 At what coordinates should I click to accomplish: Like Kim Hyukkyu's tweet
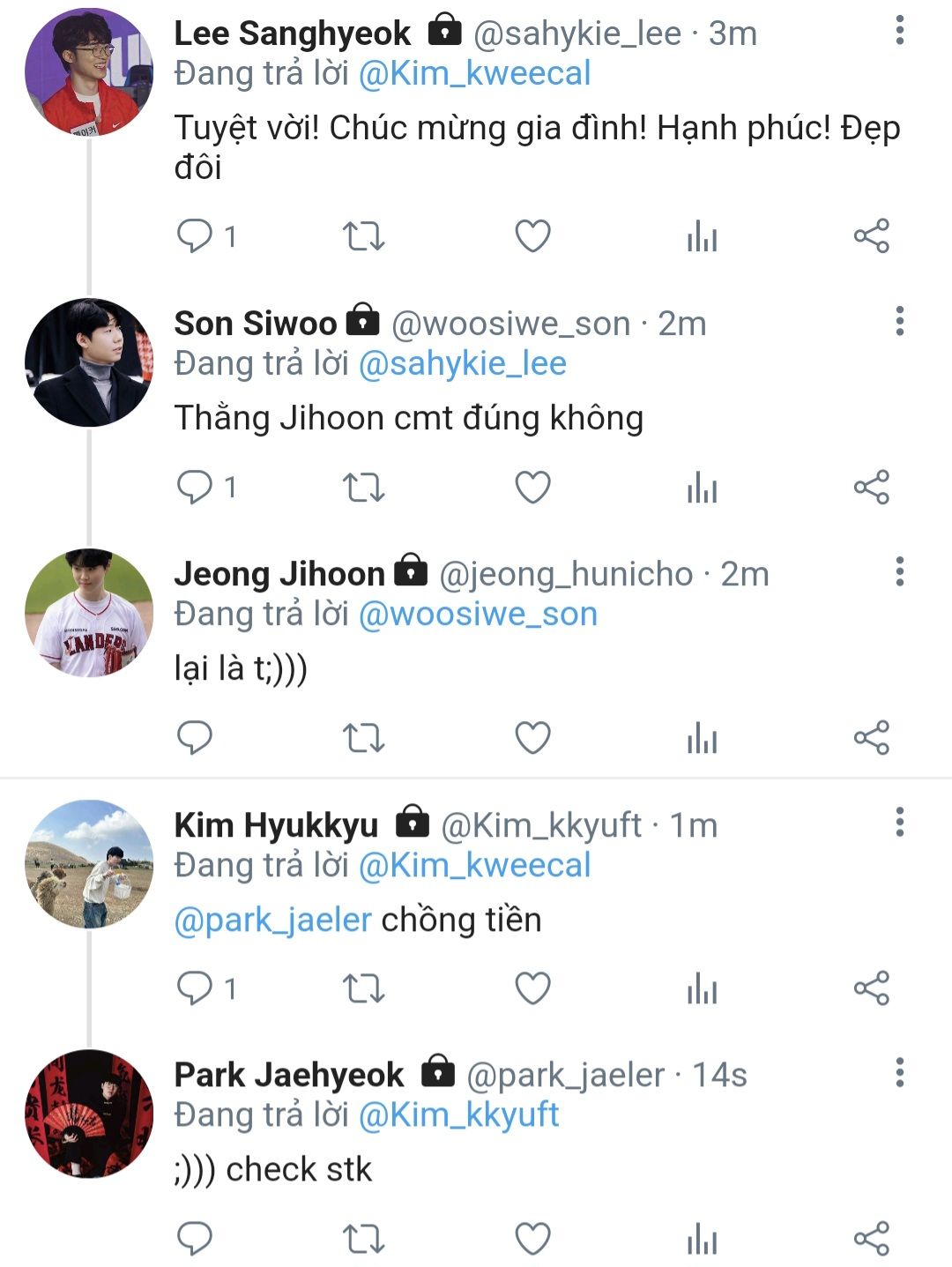(x=532, y=988)
